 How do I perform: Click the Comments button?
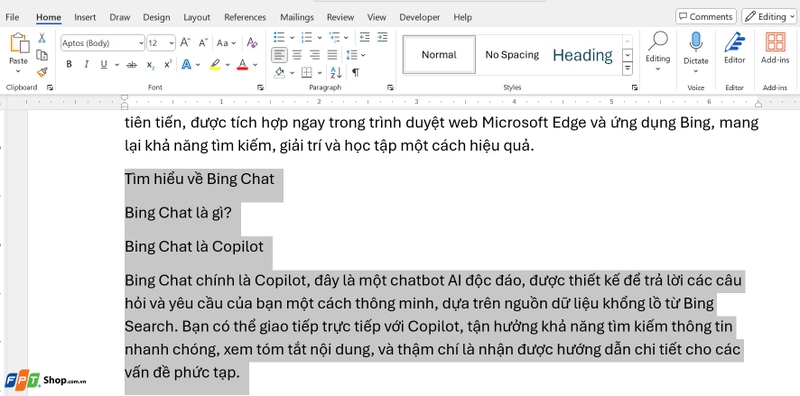(x=706, y=16)
